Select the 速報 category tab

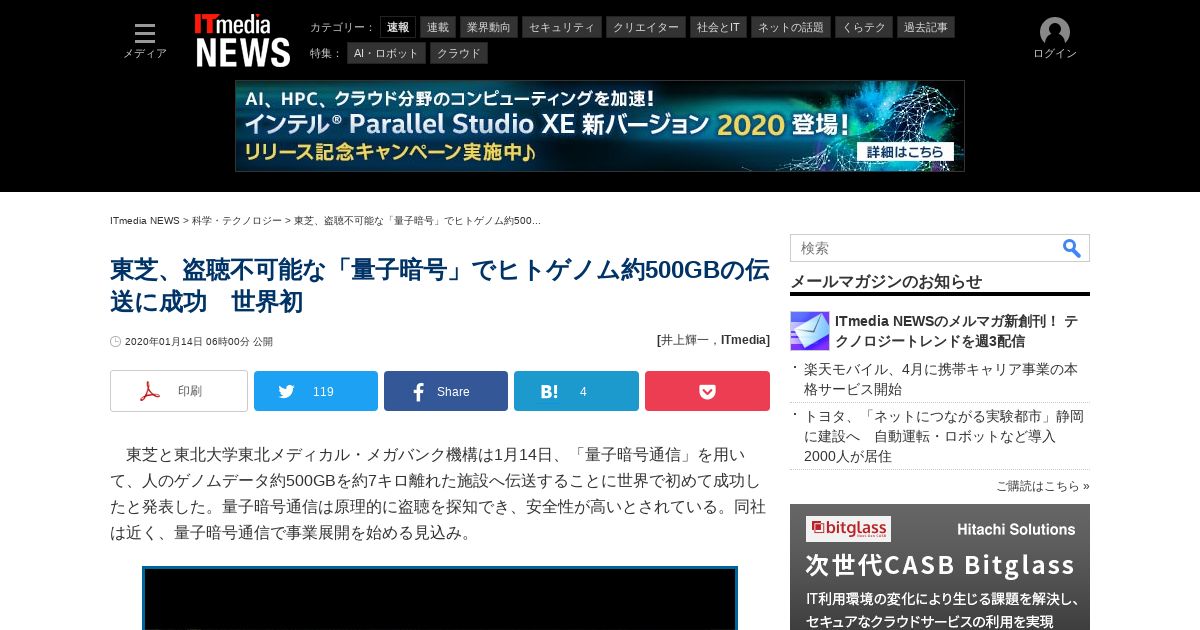[398, 27]
